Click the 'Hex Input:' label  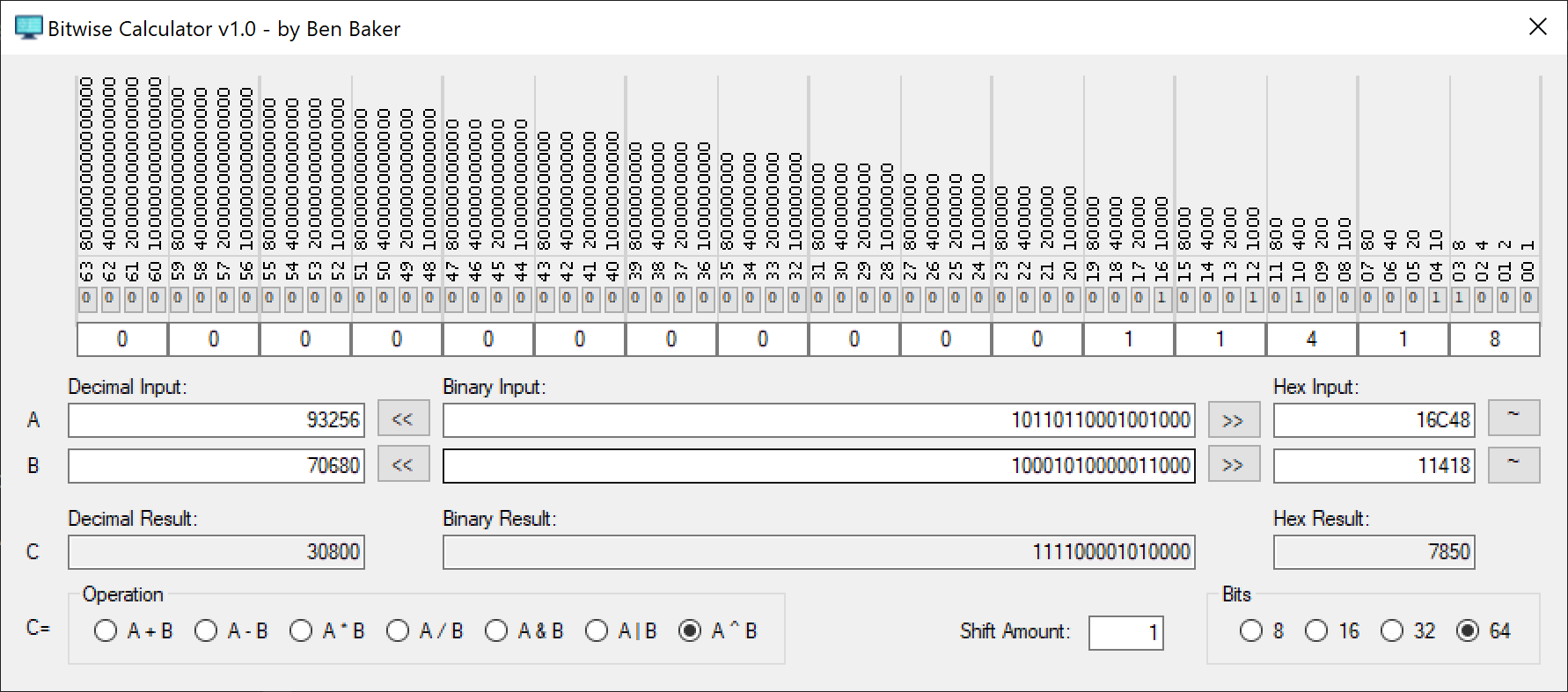coord(1316,387)
